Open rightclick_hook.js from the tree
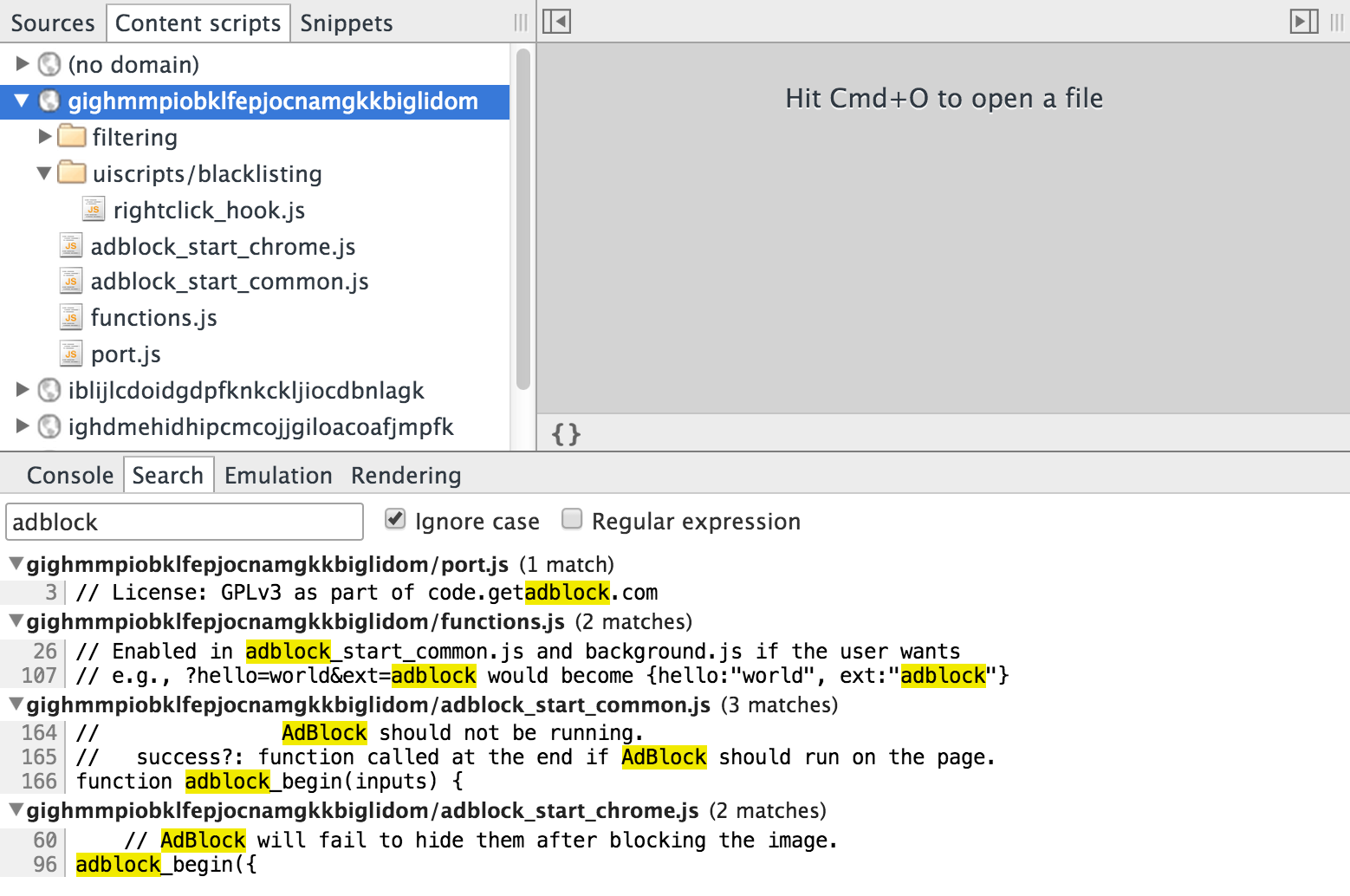This screenshot has height=896, width=1350. 209,211
